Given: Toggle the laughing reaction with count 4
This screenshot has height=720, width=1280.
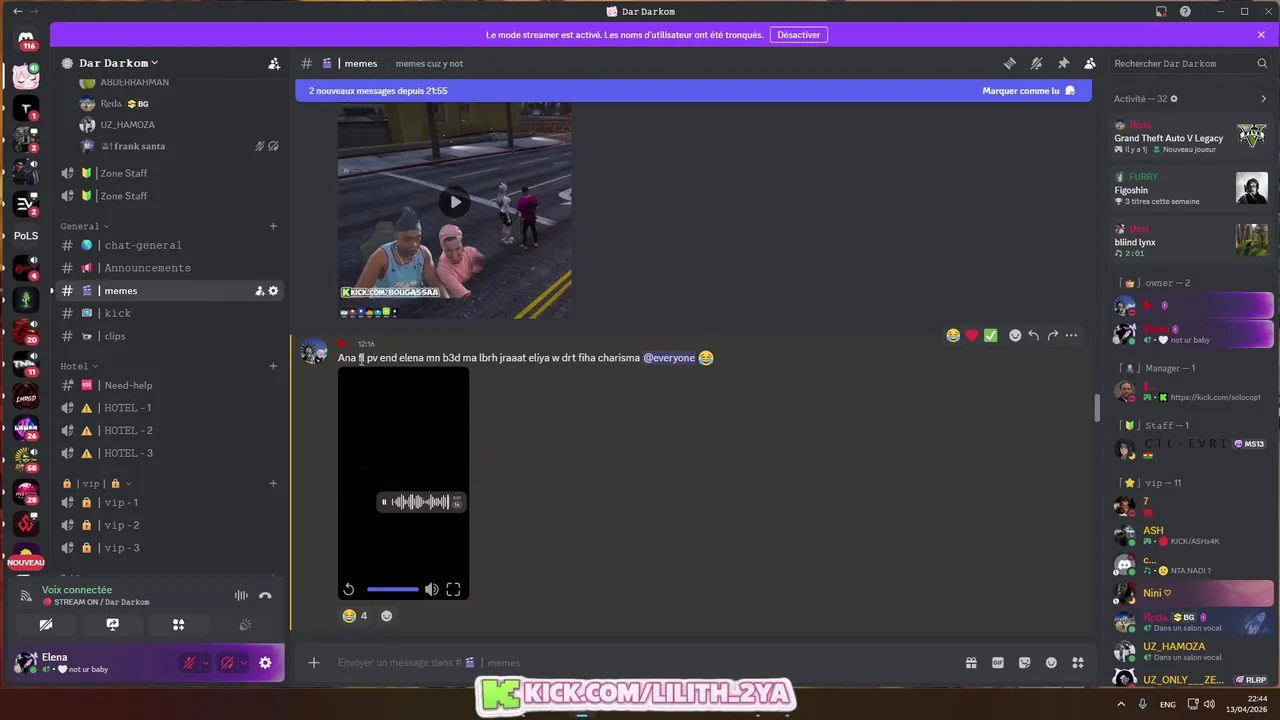Looking at the screenshot, I should tap(355, 616).
